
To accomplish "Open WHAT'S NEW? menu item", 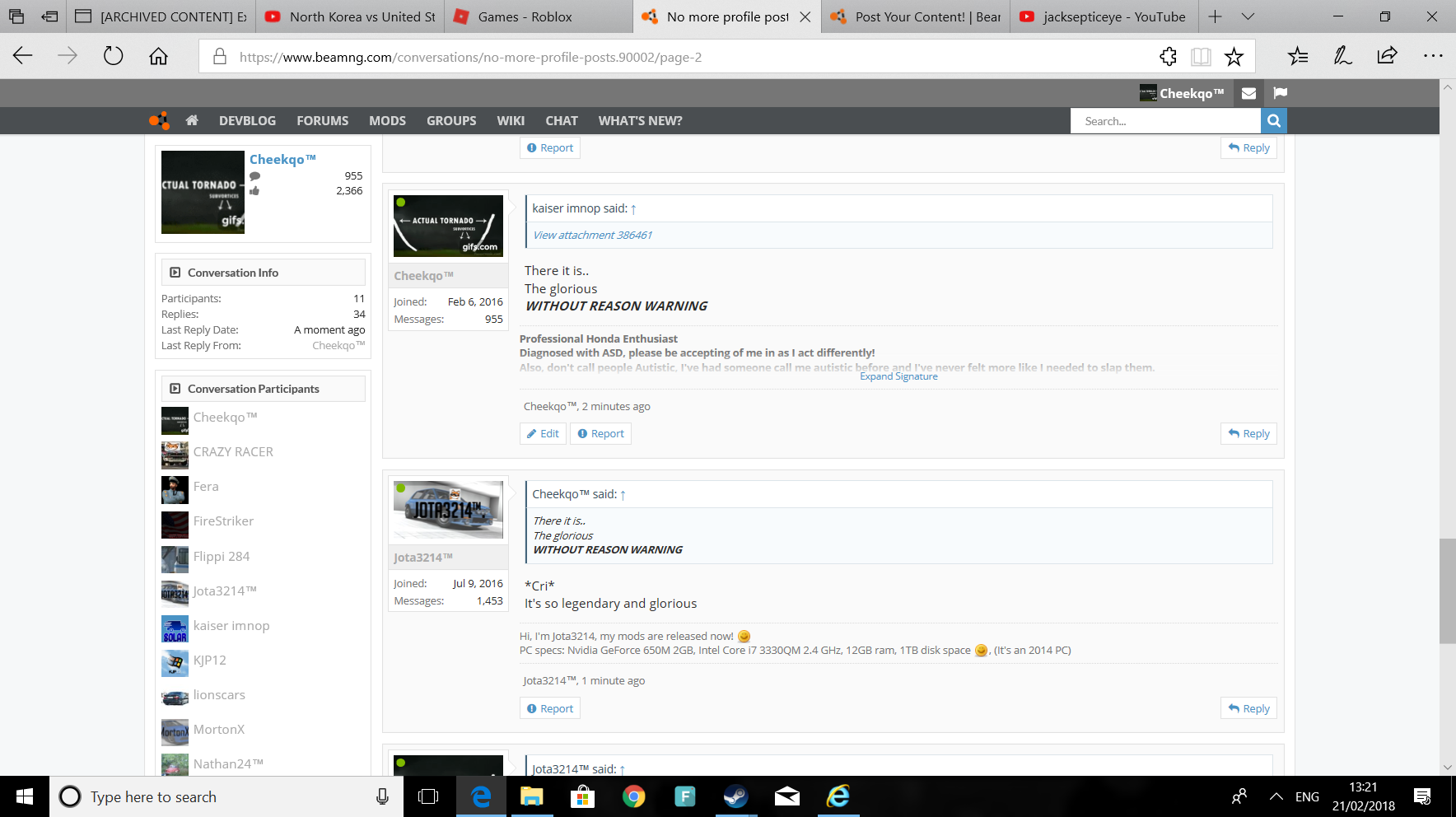I will click(640, 120).
